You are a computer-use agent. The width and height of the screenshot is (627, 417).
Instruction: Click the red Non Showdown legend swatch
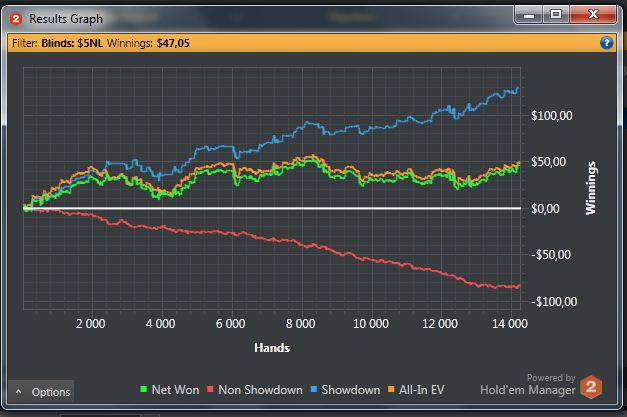(x=210, y=389)
